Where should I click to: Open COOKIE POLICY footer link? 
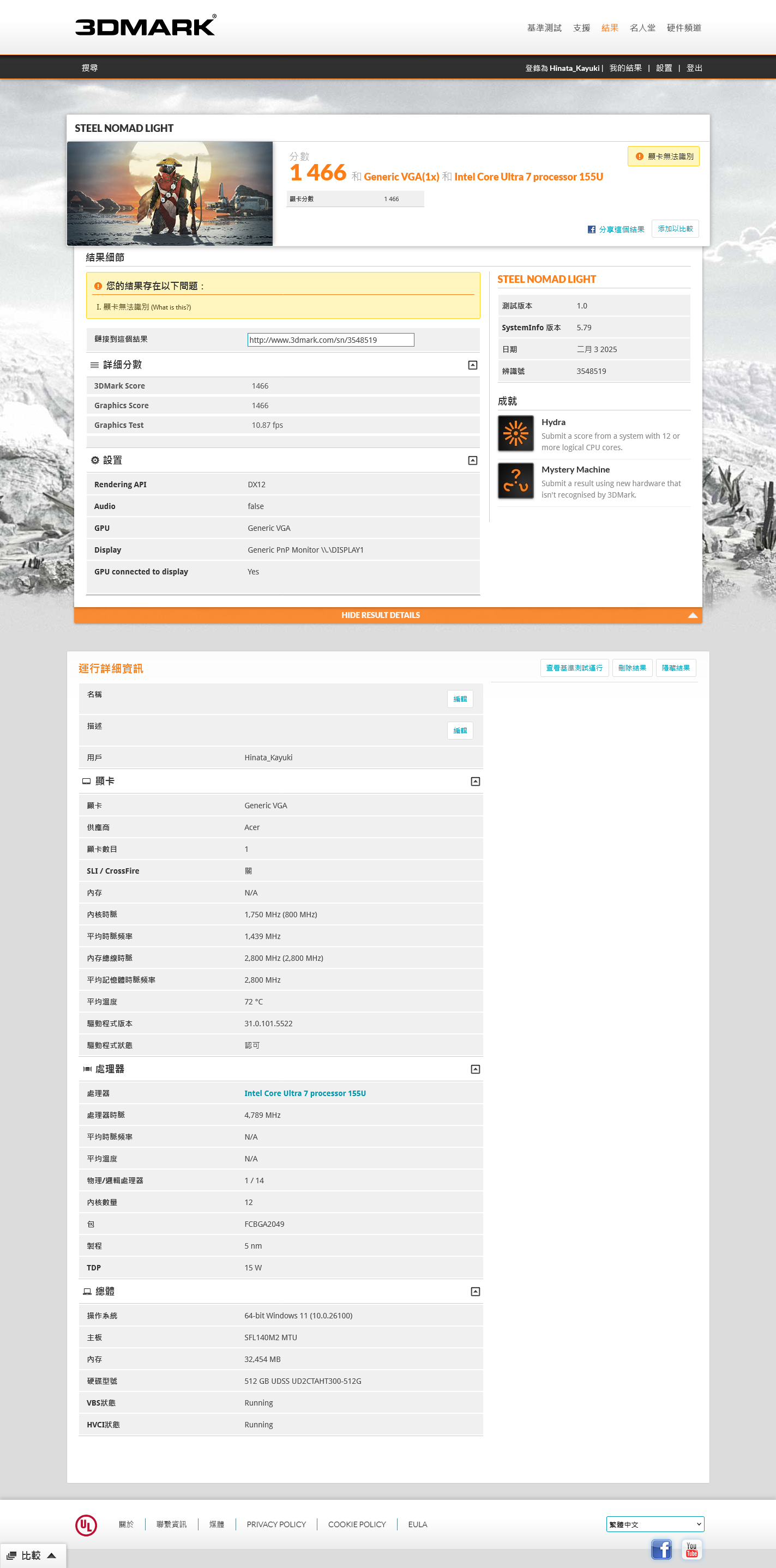(x=357, y=1525)
